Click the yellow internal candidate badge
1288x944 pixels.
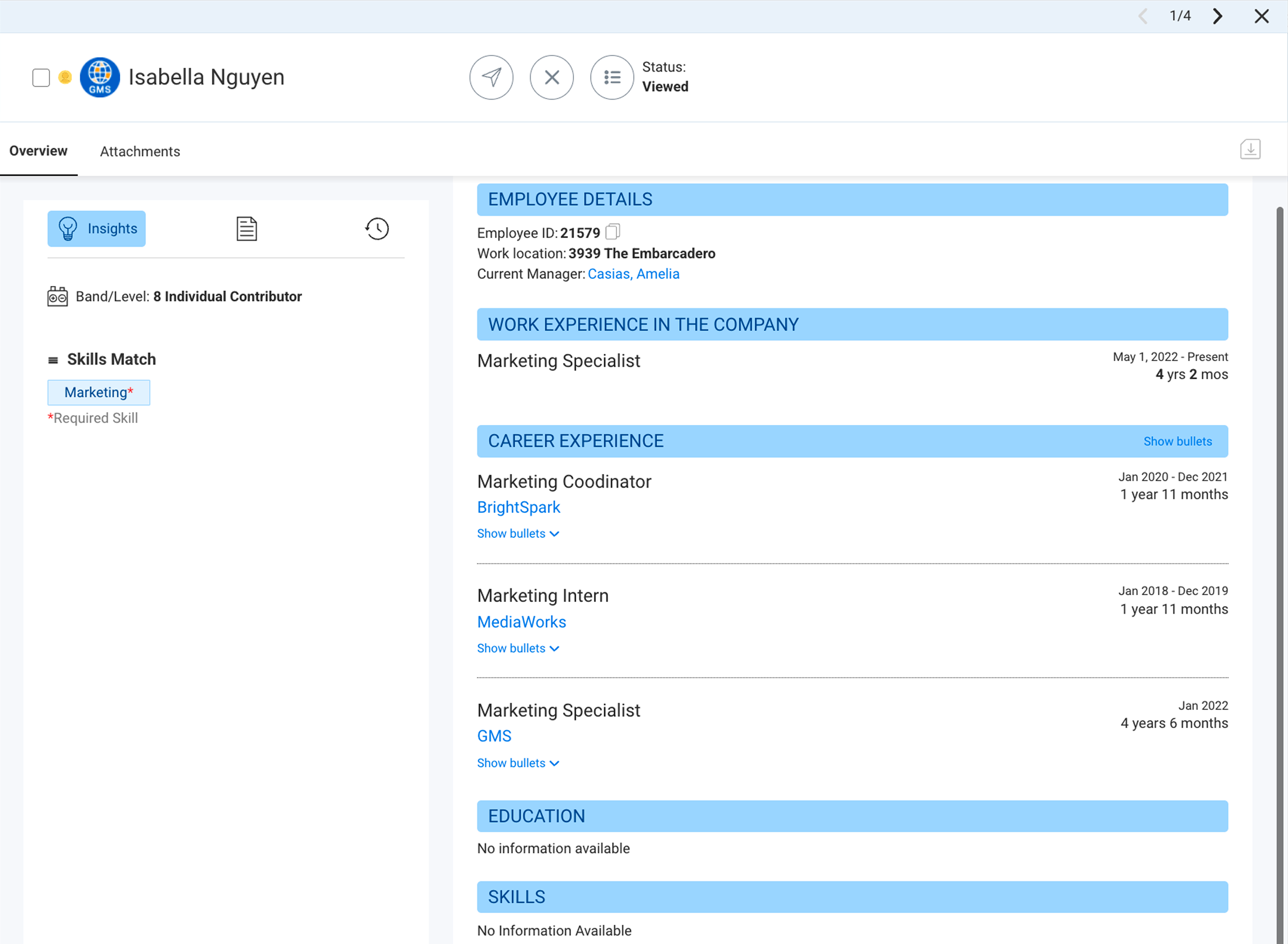[65, 77]
